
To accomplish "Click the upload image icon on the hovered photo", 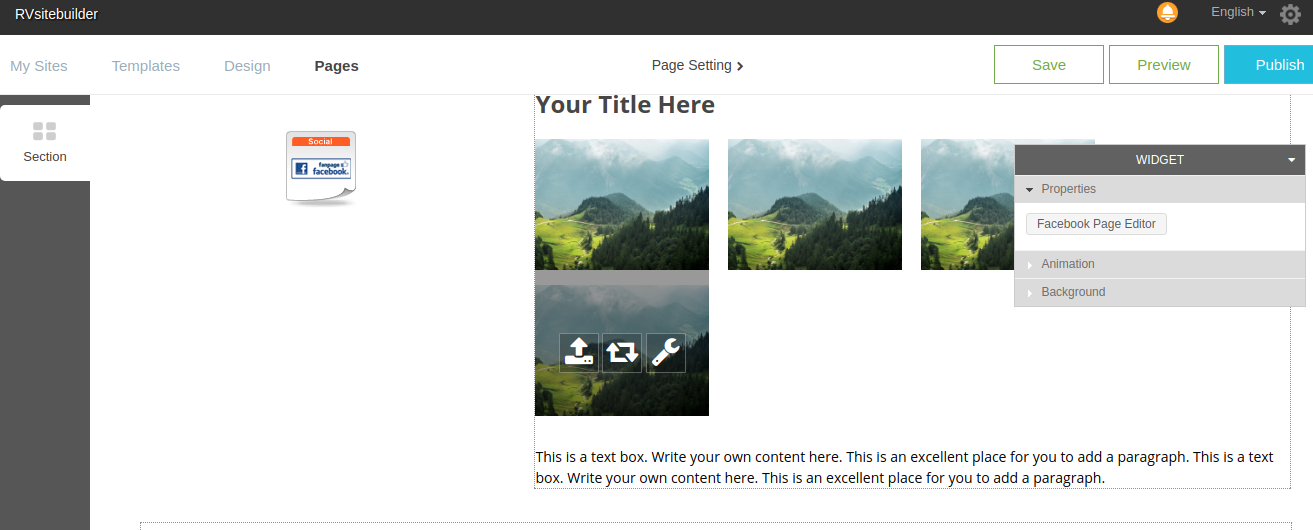I will click(579, 353).
